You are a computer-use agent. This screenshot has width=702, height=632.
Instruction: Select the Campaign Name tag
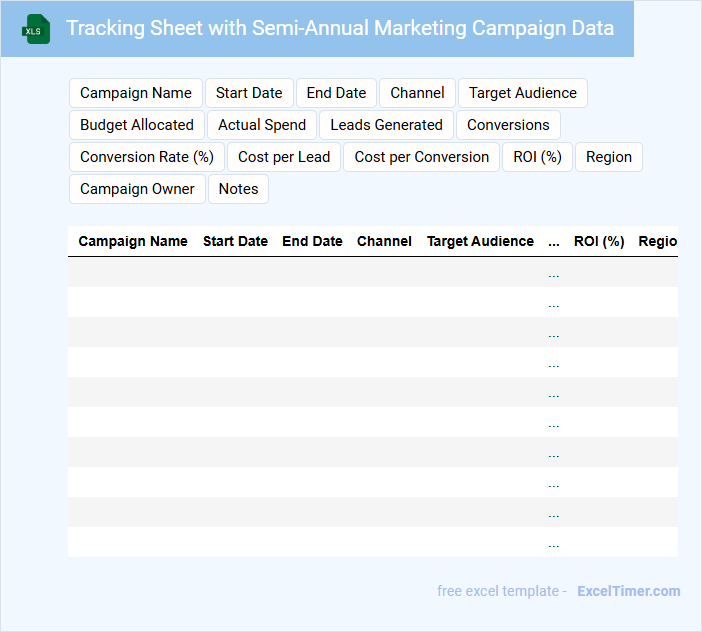(x=136, y=93)
